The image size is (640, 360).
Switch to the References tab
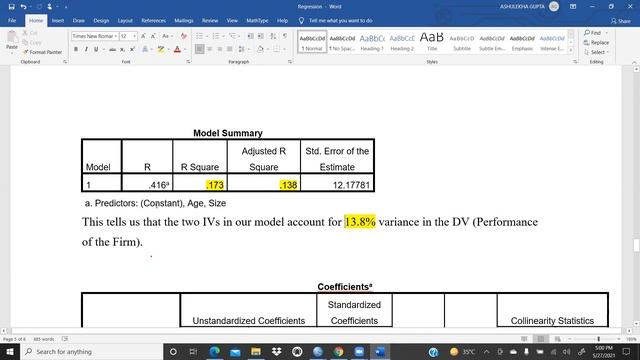pos(153,20)
